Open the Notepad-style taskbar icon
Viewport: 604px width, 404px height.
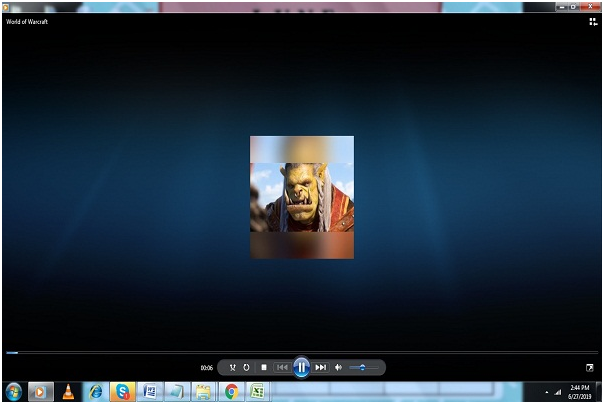click(x=177, y=392)
